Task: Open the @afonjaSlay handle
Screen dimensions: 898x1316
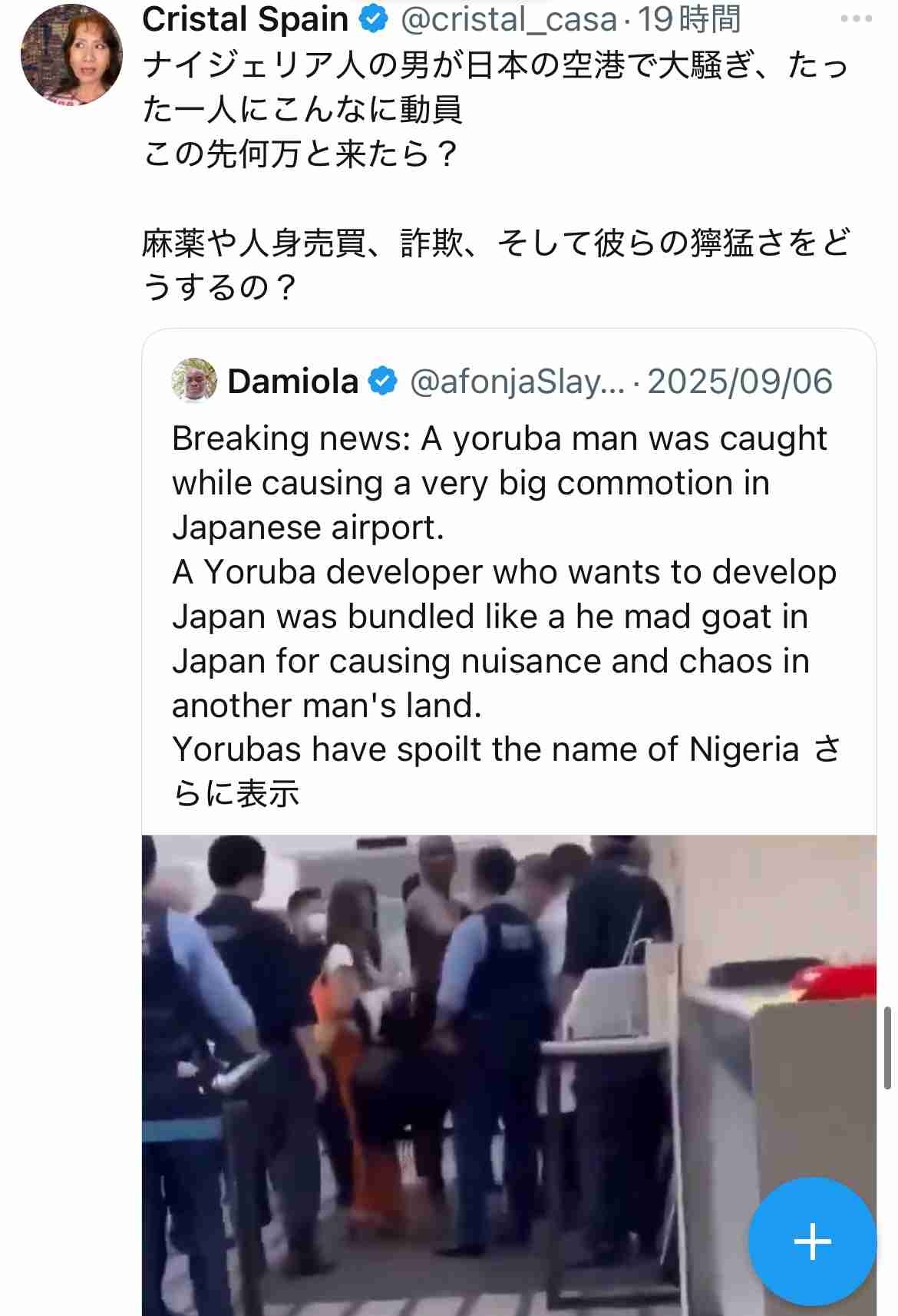Action: (517, 382)
